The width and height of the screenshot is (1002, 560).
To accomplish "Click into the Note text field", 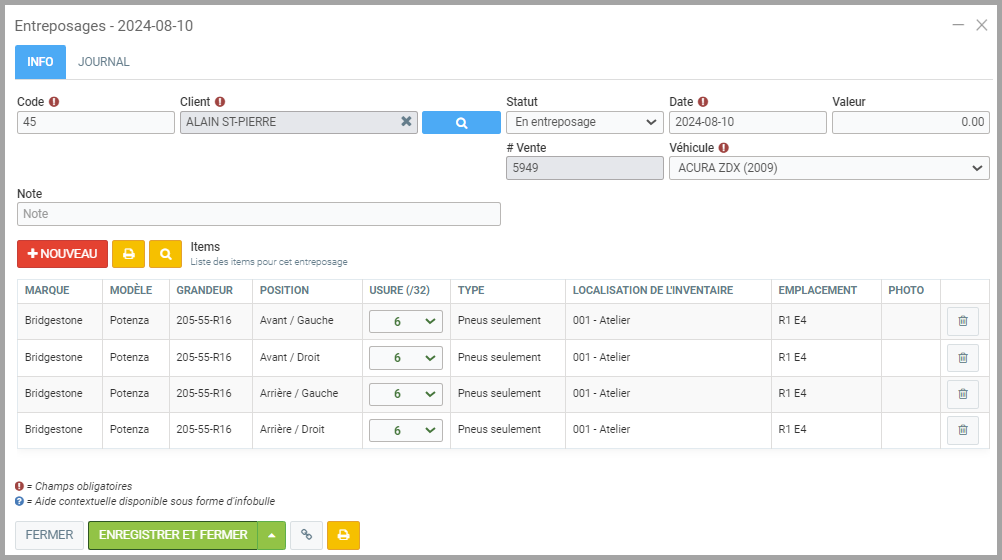I will pyautogui.click(x=258, y=214).
